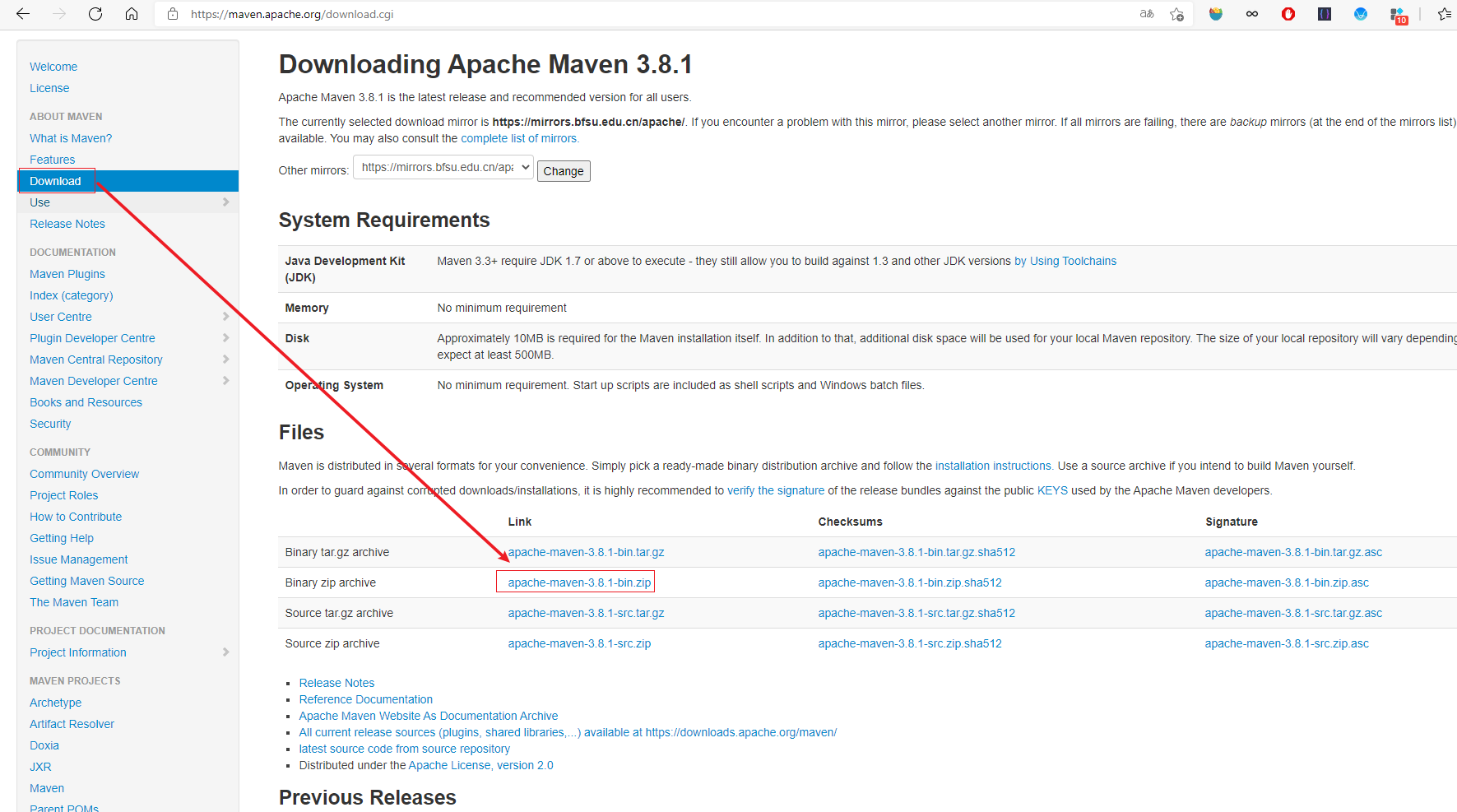Reload the page with the refresh icon
The height and width of the screenshot is (812, 1457).
click(95, 14)
